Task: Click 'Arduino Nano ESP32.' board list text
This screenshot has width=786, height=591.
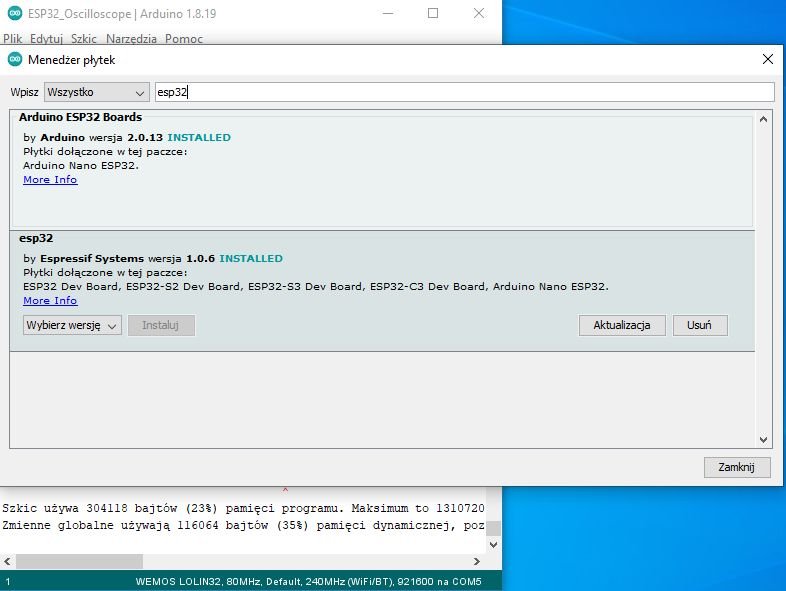Action: coord(81,165)
